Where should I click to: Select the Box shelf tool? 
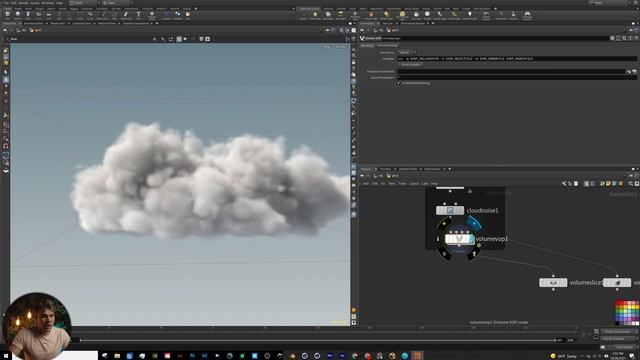point(7,15)
